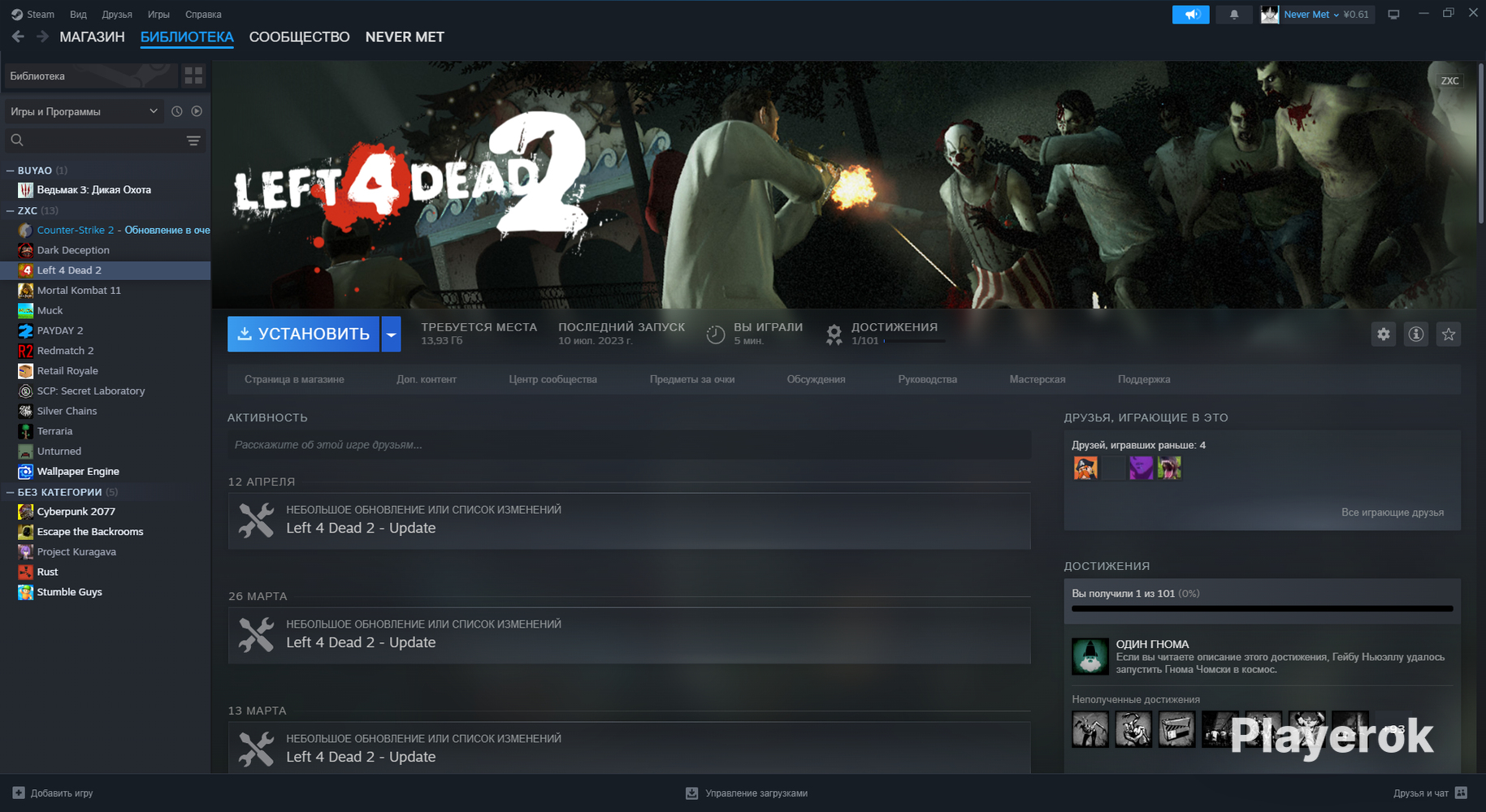Open Поддержка link
Image resolution: width=1486 pixels, height=812 pixels.
[x=1144, y=379]
